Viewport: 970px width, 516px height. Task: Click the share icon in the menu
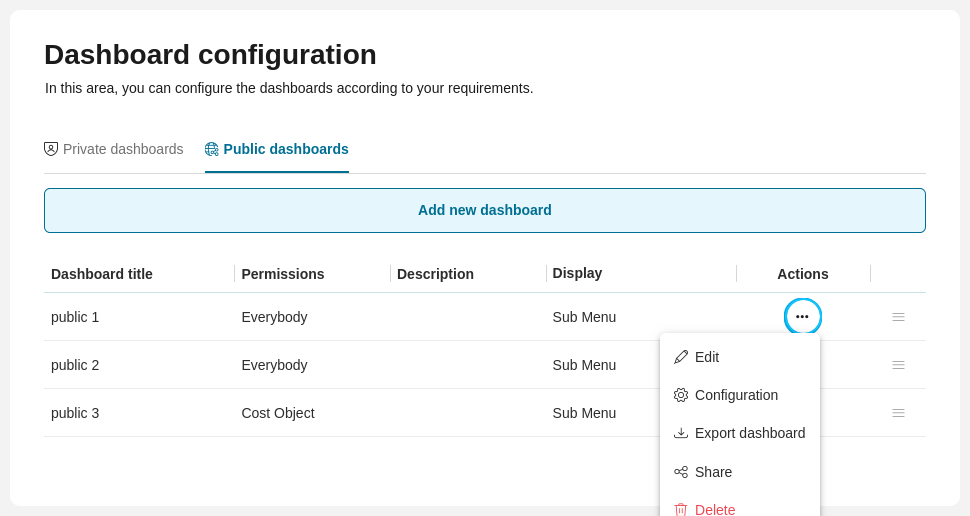[680, 472]
